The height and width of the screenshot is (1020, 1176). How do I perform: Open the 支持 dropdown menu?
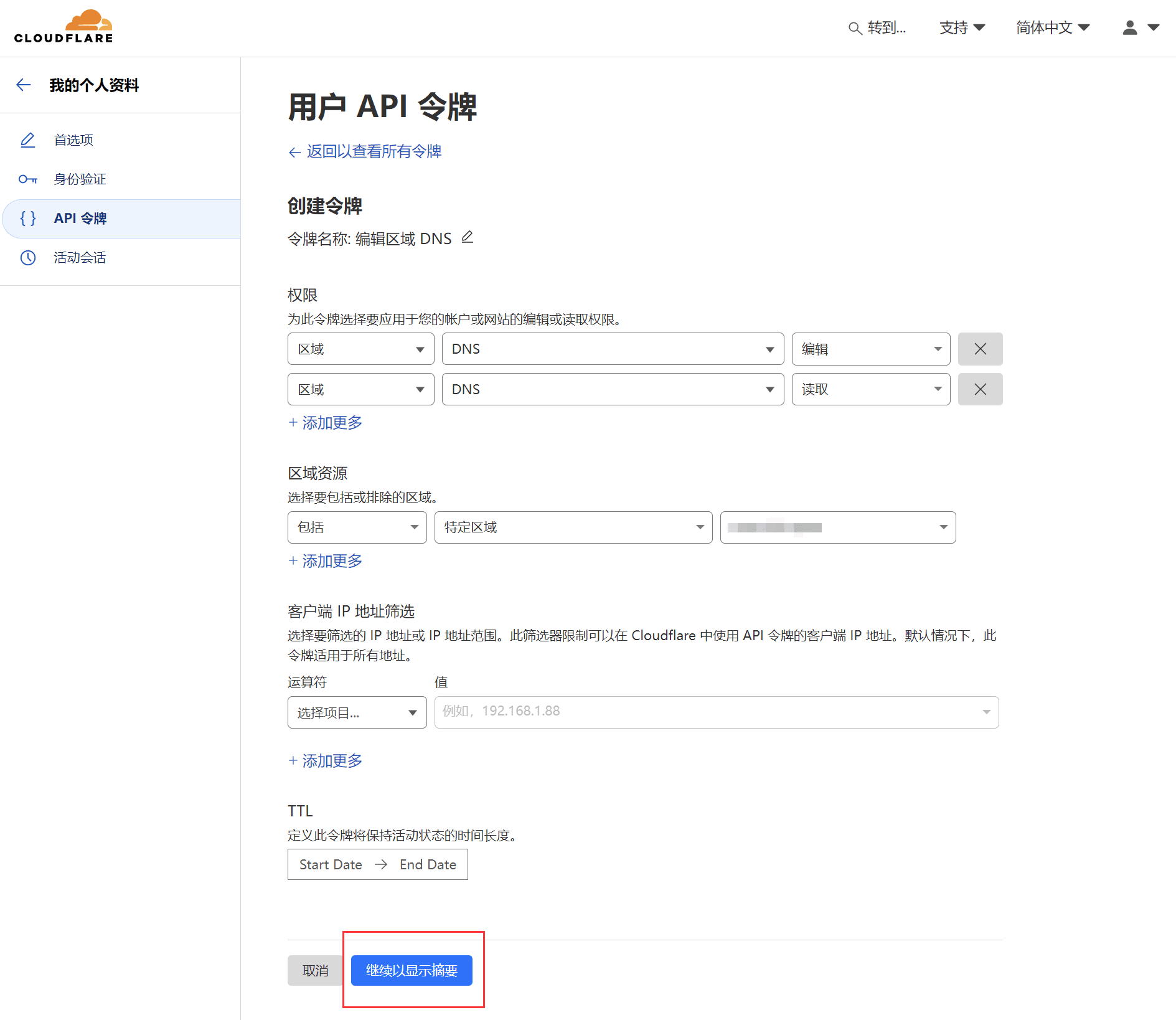coord(962,28)
